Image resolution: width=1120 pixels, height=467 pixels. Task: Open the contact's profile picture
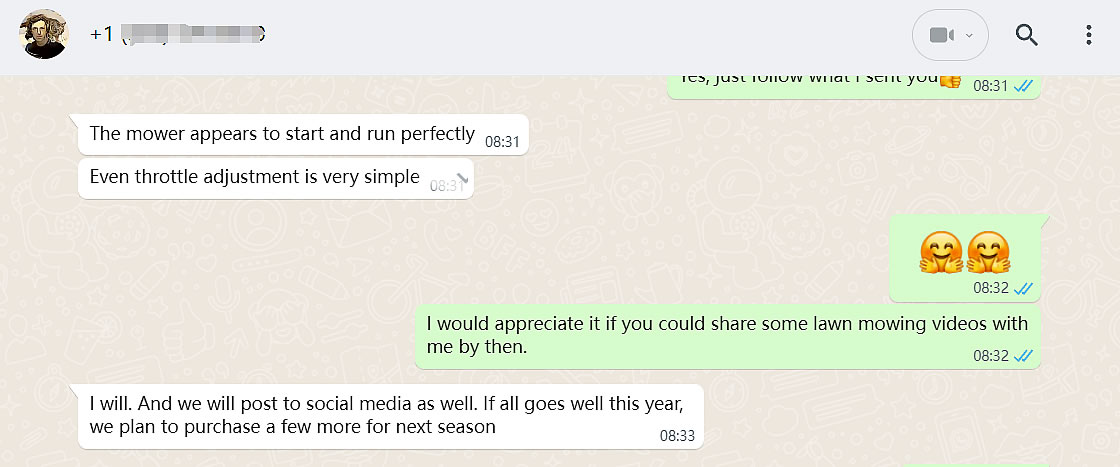pos(44,35)
